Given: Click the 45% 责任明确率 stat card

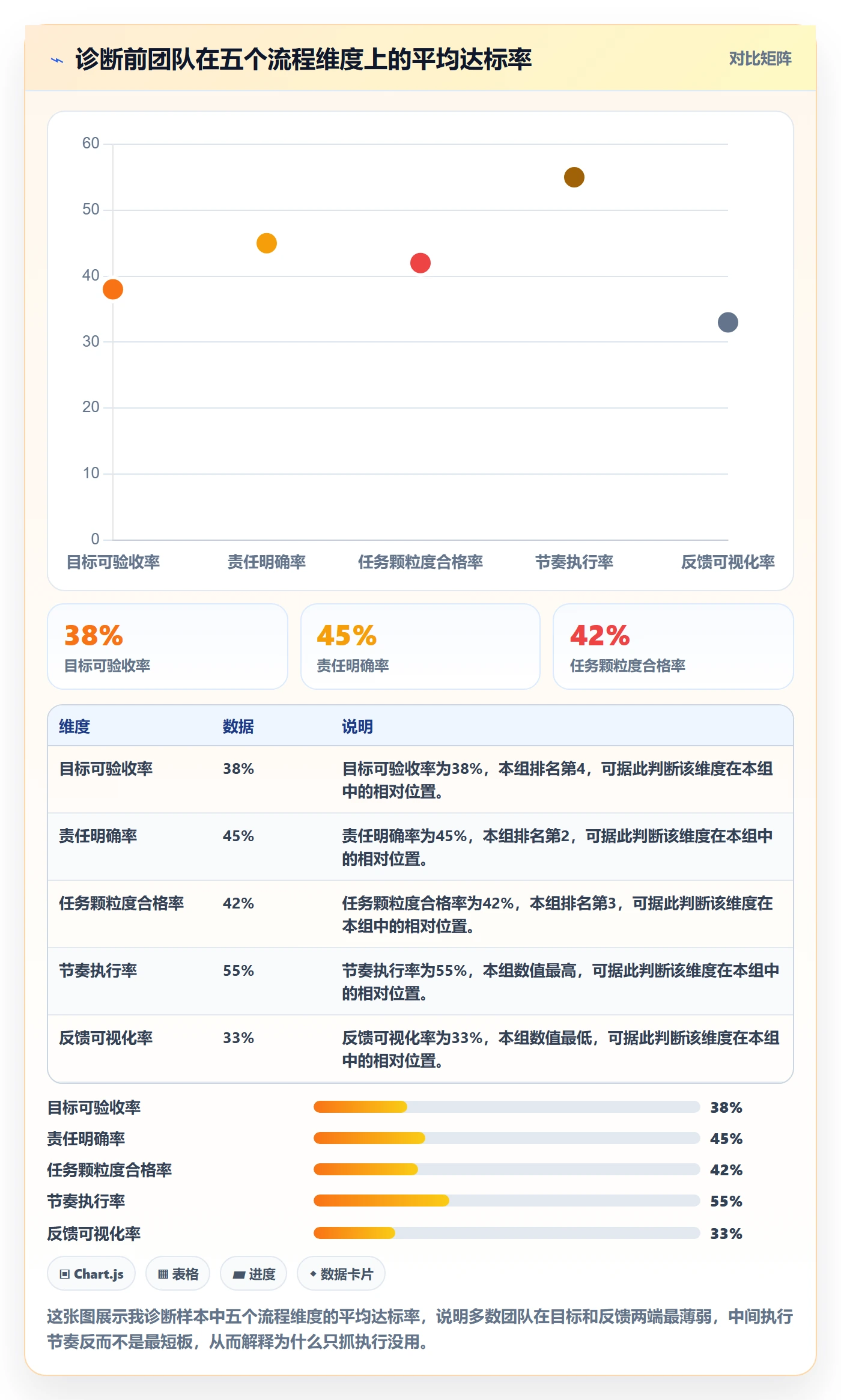Looking at the screenshot, I should pyautogui.click(x=421, y=647).
